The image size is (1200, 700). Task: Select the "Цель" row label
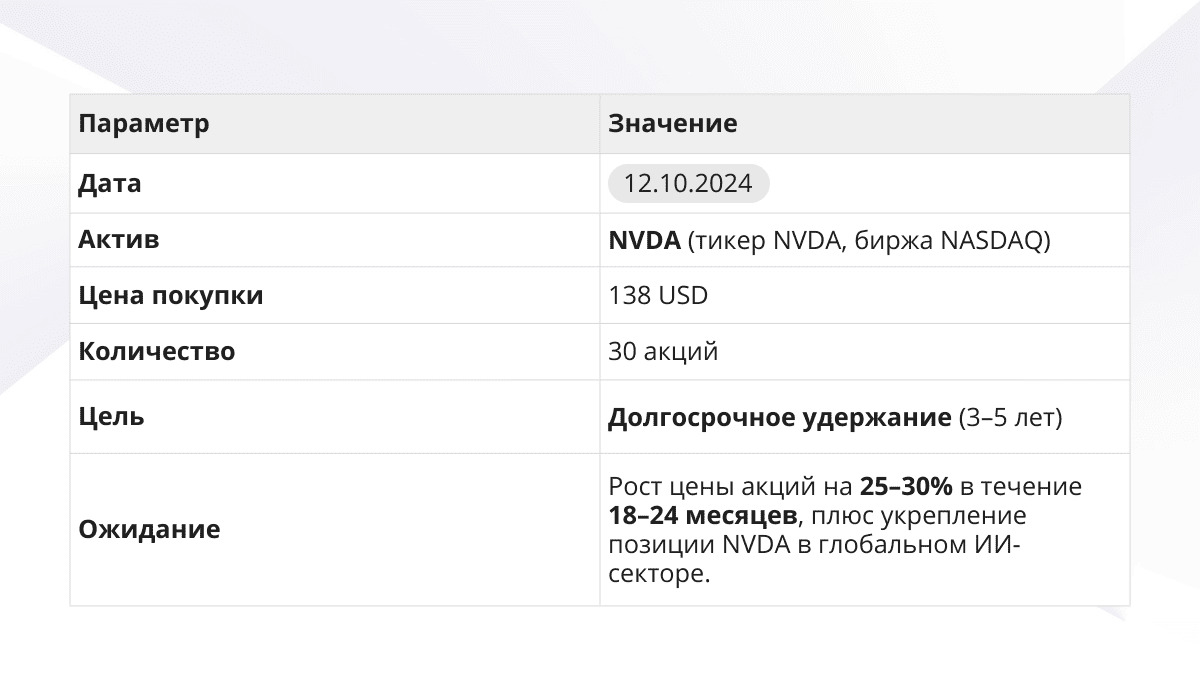tap(111, 417)
